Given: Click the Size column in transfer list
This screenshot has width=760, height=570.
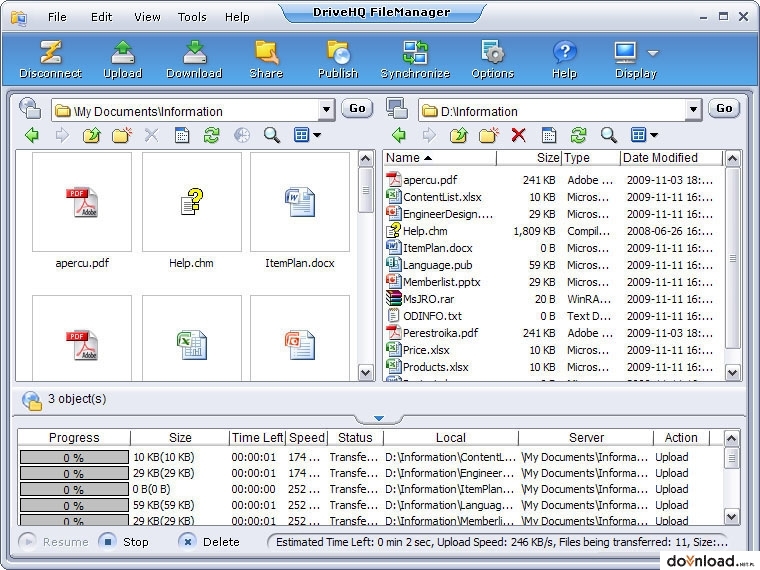Looking at the screenshot, I should 180,438.
